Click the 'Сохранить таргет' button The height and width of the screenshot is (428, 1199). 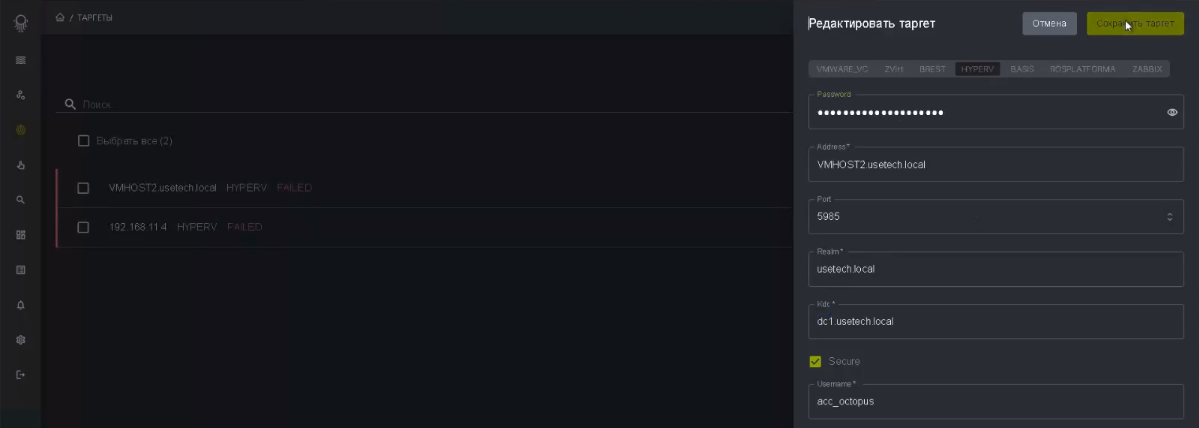tap(1135, 24)
